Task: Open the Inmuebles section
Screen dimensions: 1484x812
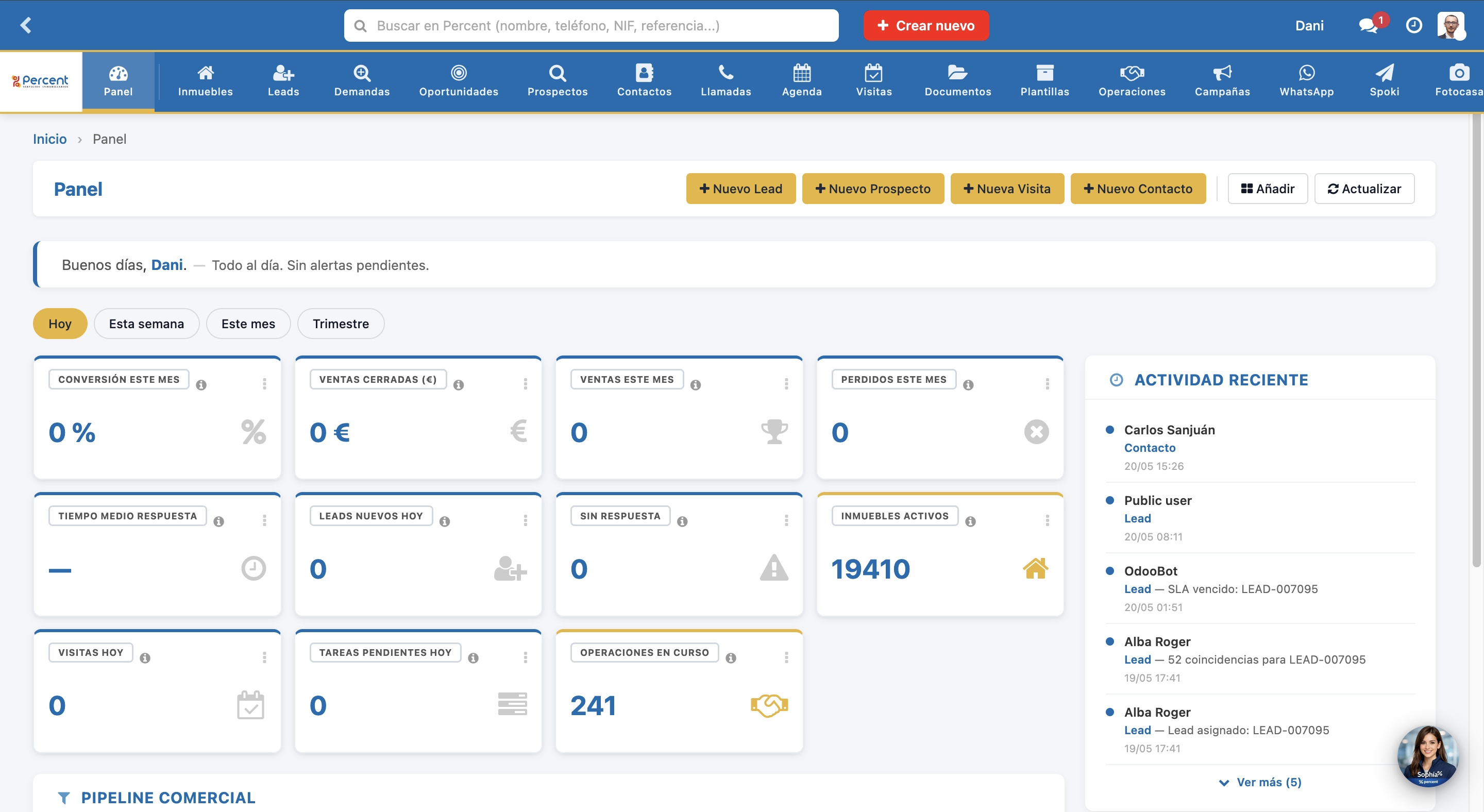Action: pyautogui.click(x=205, y=81)
